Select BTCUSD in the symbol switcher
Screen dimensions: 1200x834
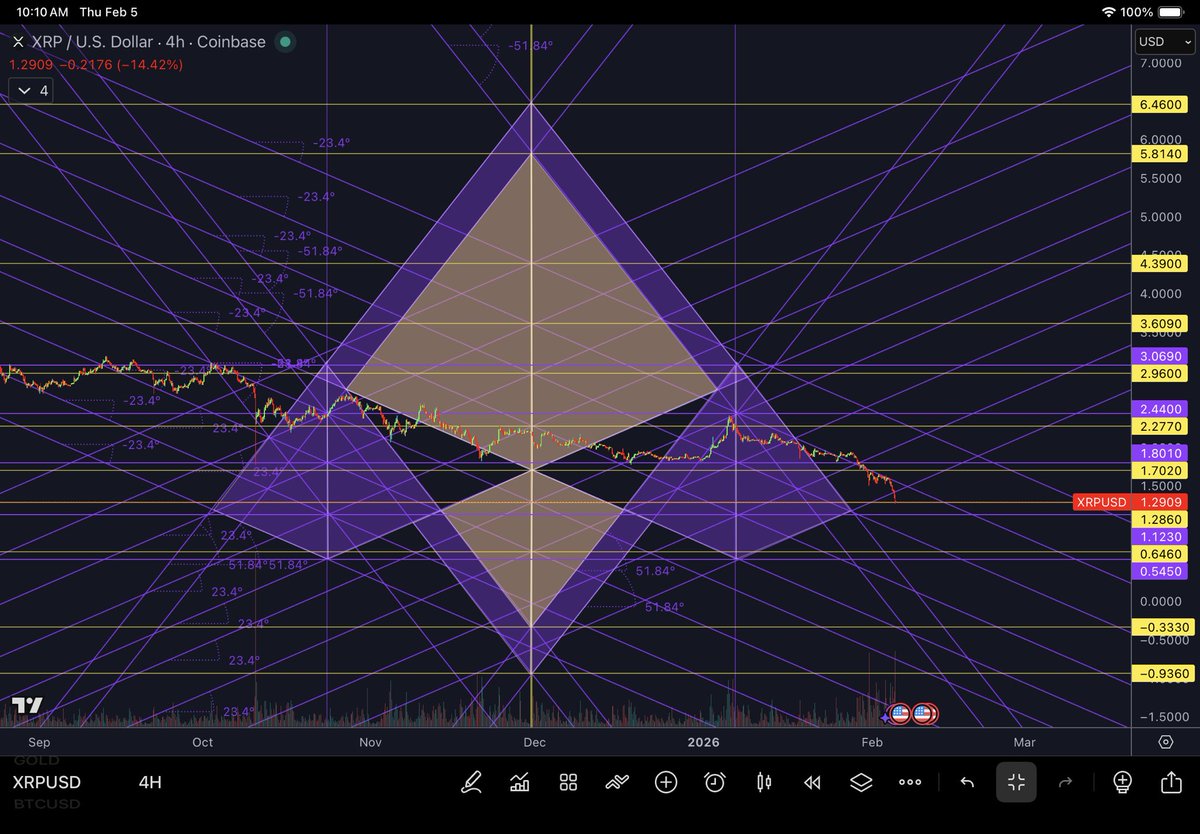[x=45, y=804]
